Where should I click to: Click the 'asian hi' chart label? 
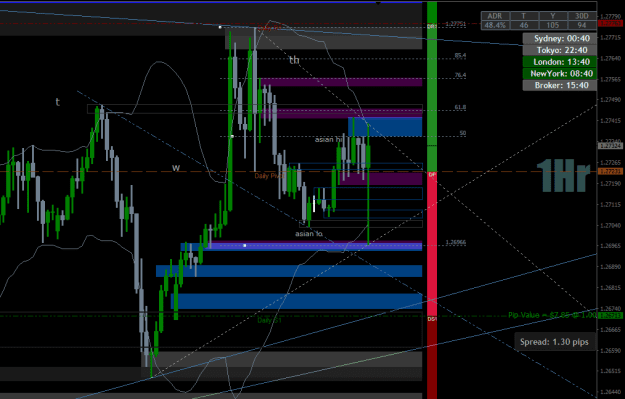(x=328, y=140)
